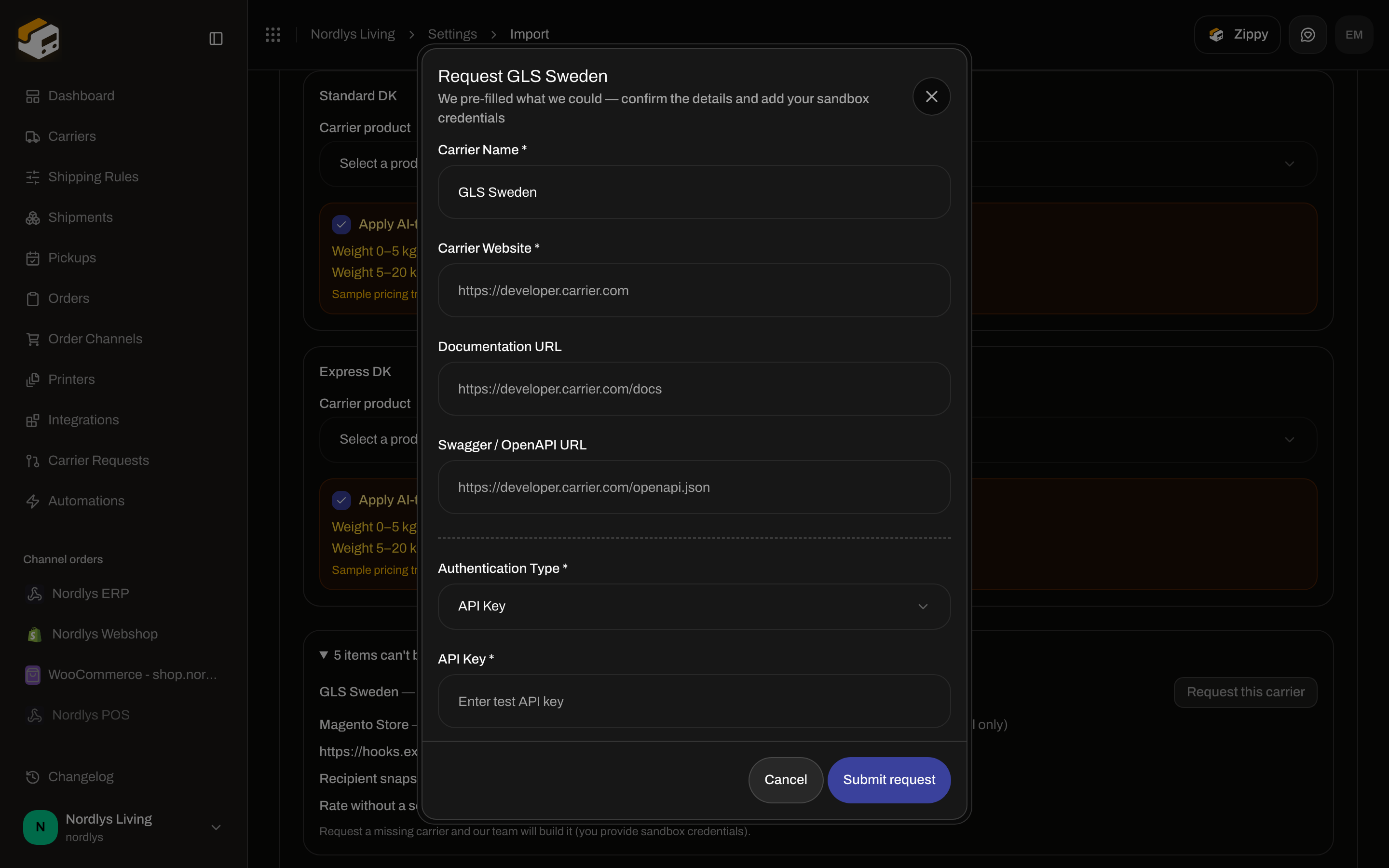Viewport: 1389px width, 868px height.
Task: Open the apps grid icon
Action: [x=272, y=34]
